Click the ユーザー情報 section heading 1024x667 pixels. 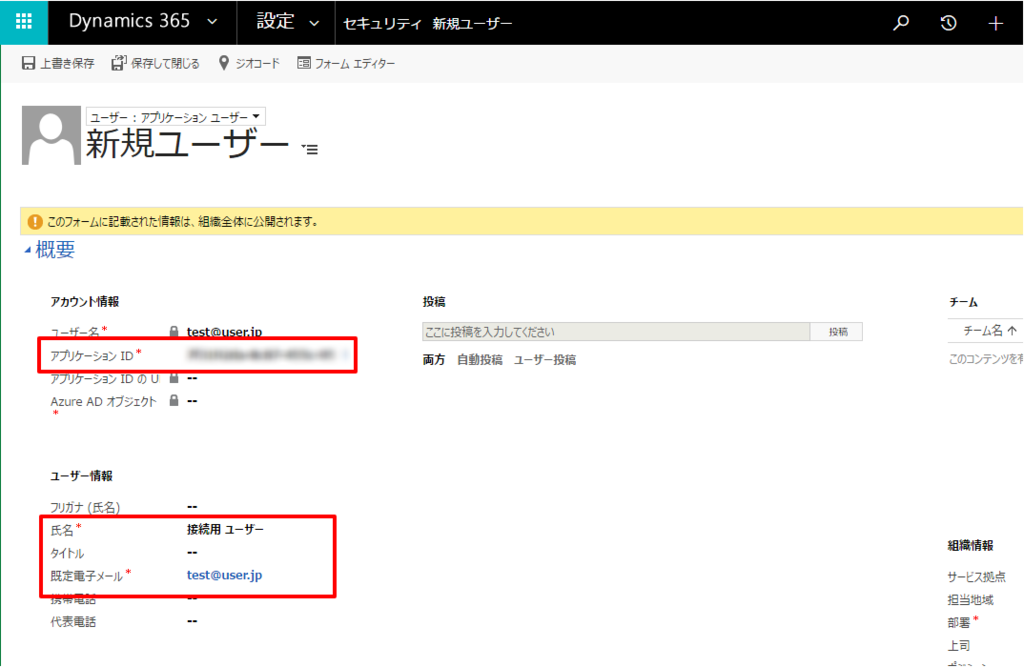coord(82,476)
